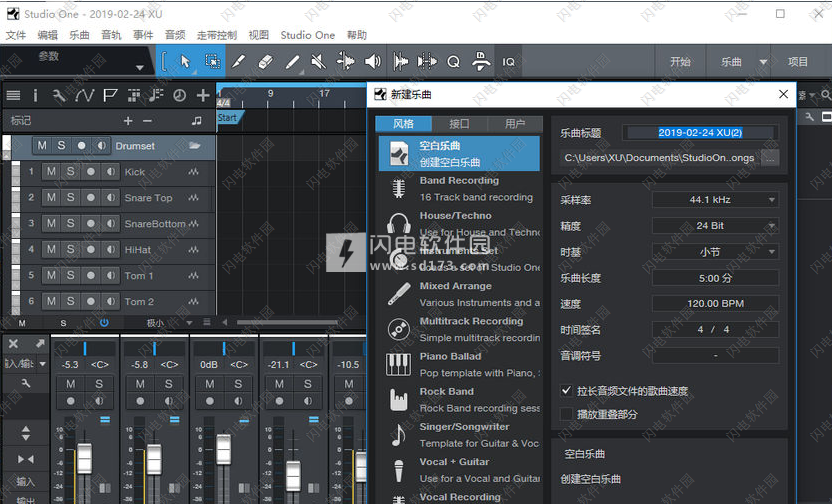This screenshot has width=832, height=504.
Task: Open the Drumset folder icon
Action: (x=195, y=145)
